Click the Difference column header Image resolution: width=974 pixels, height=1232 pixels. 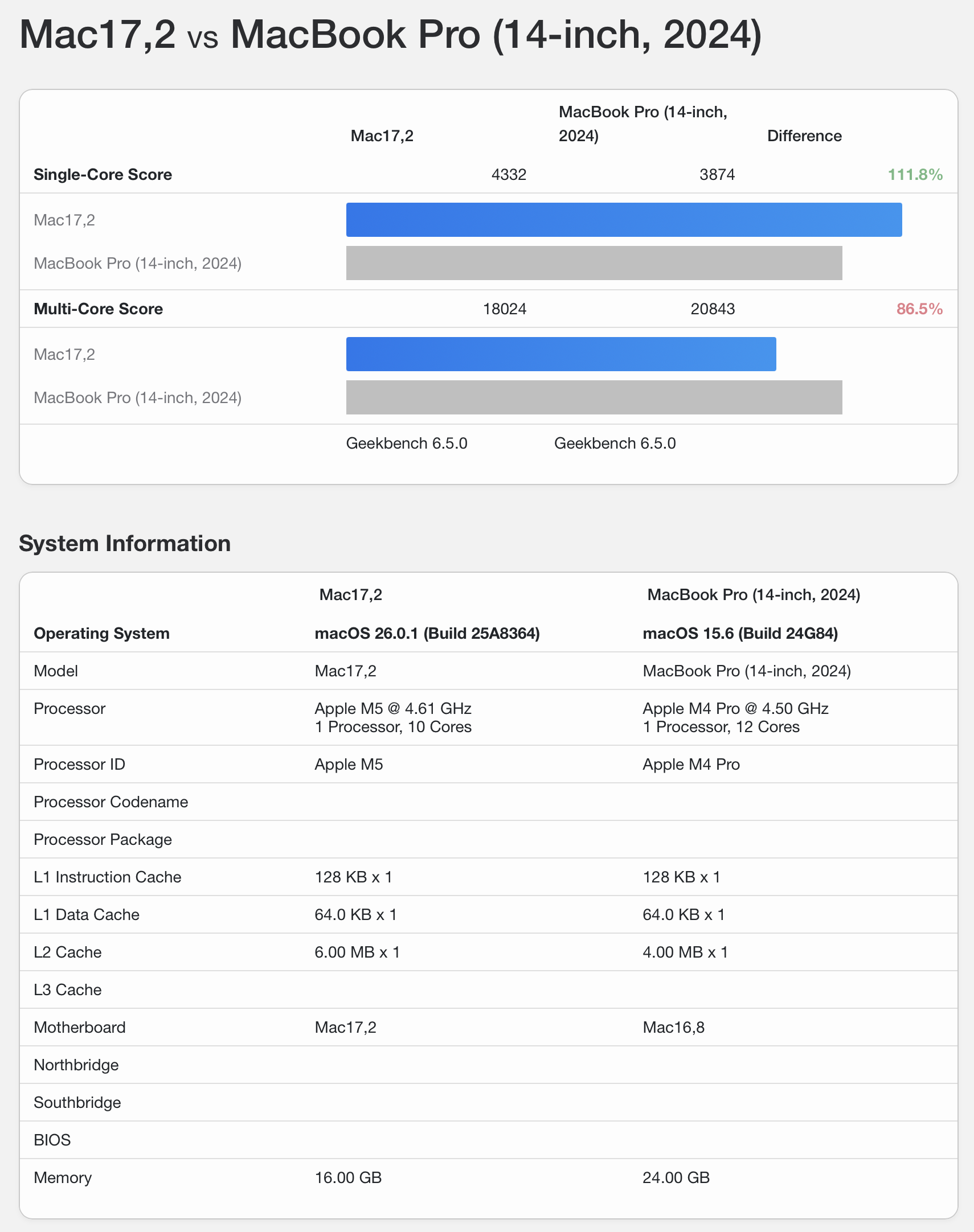pyautogui.click(x=804, y=135)
